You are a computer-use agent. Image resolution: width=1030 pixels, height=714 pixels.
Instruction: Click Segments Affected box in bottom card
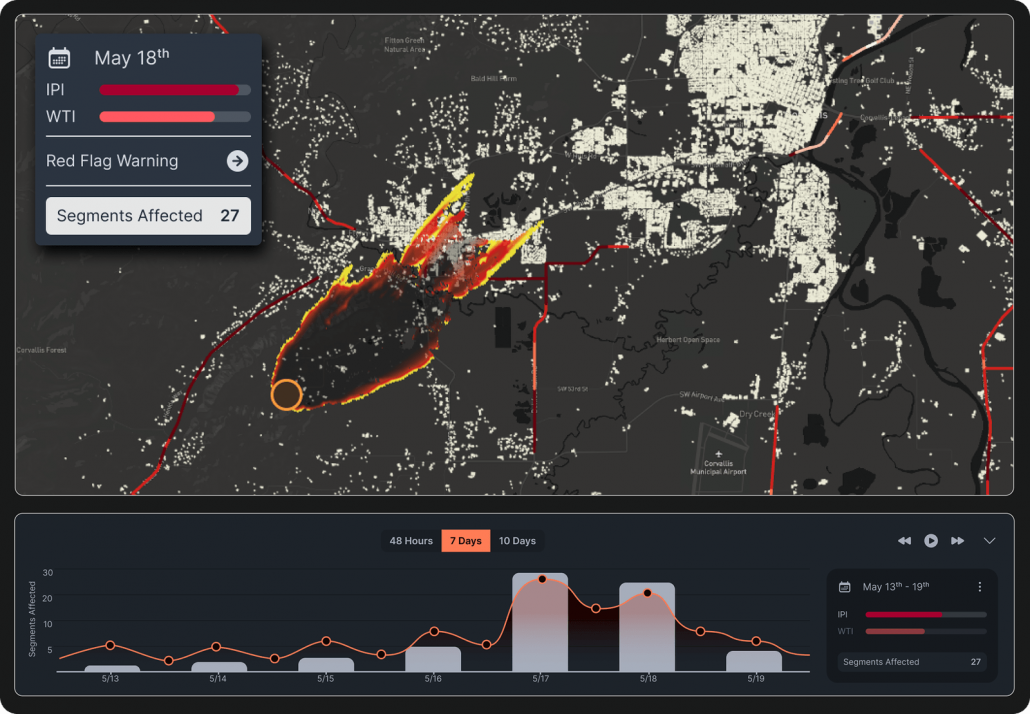coord(912,661)
